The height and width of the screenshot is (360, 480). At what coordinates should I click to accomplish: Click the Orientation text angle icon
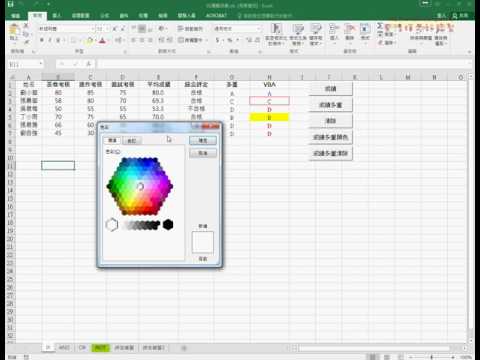pos(162,29)
